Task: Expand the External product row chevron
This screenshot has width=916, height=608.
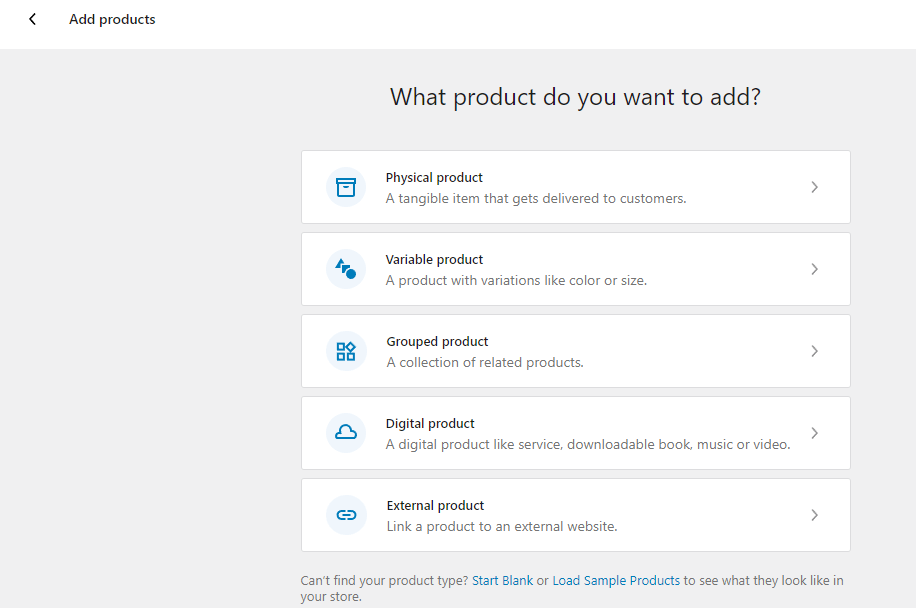Action: click(814, 515)
